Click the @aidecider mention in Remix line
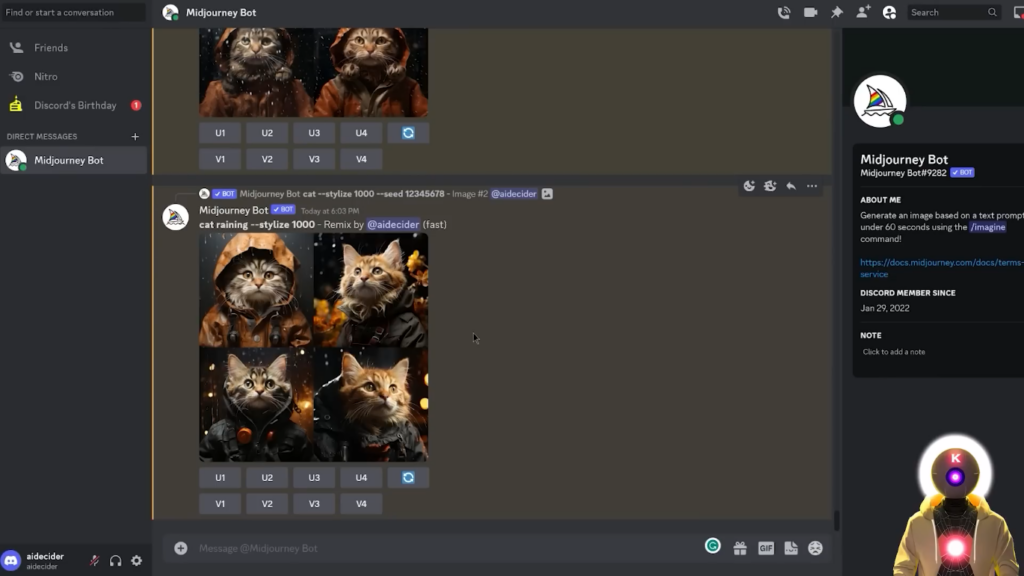 (x=393, y=224)
